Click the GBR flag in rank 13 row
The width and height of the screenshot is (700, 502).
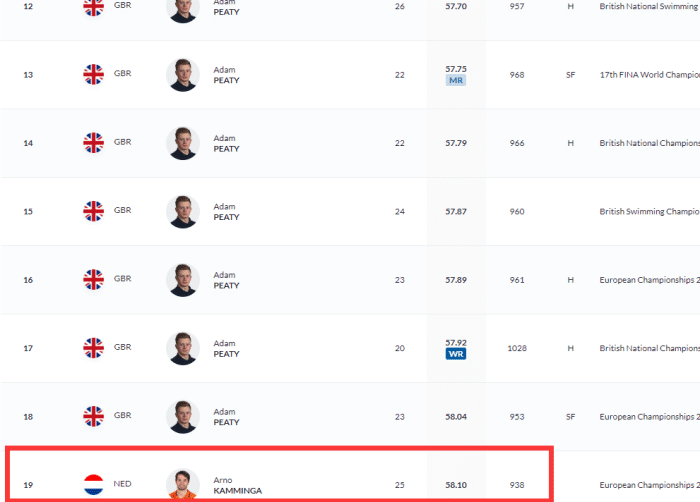[x=93, y=75]
